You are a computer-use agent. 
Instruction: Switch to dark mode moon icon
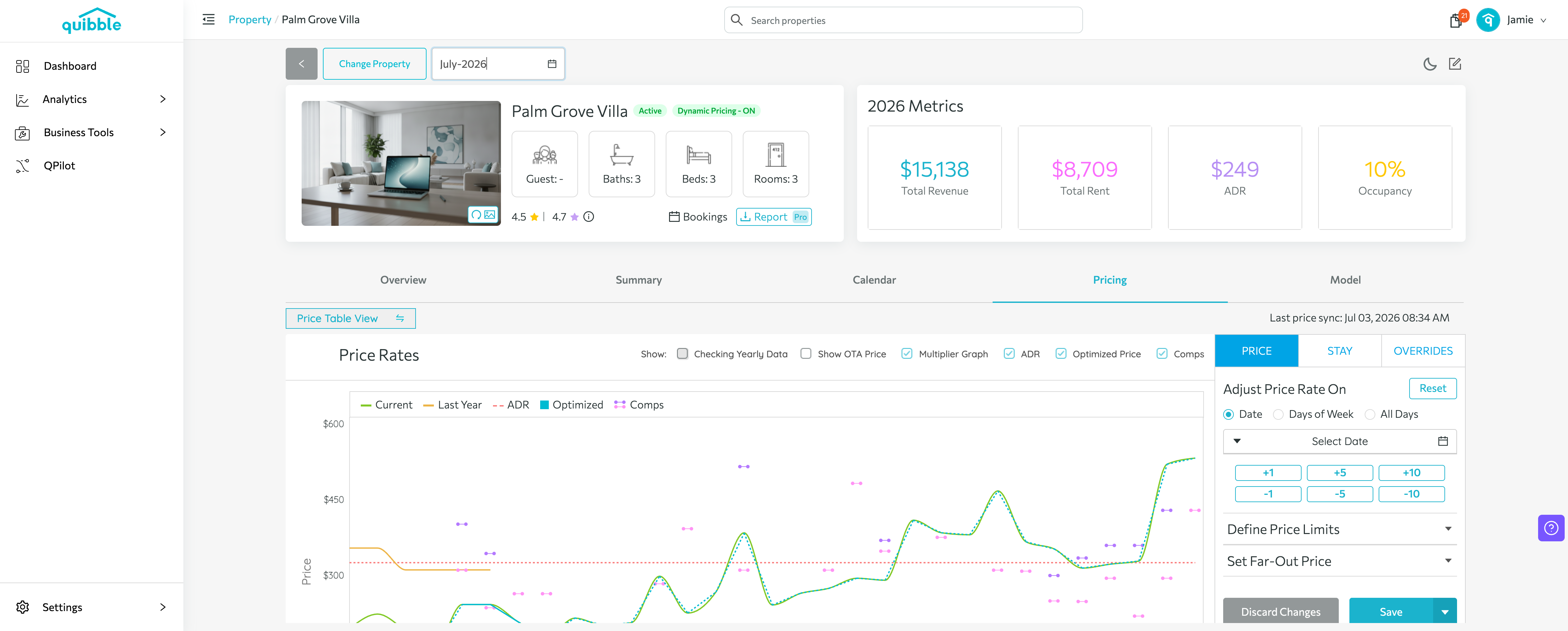point(1430,64)
